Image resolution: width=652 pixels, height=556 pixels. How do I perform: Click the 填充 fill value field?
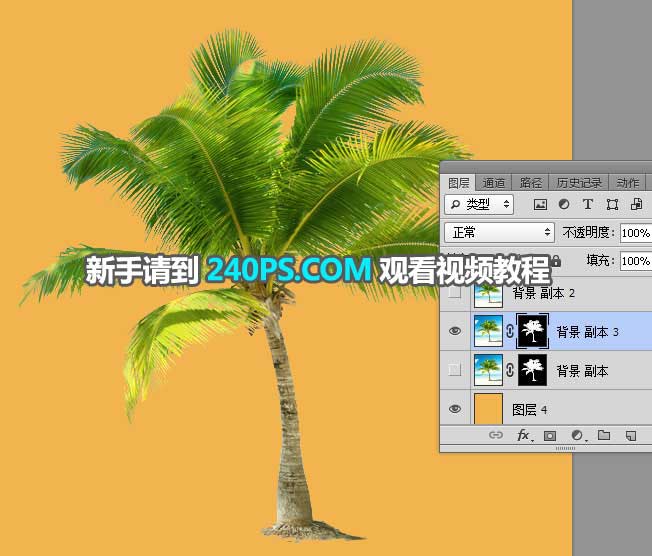click(x=636, y=261)
